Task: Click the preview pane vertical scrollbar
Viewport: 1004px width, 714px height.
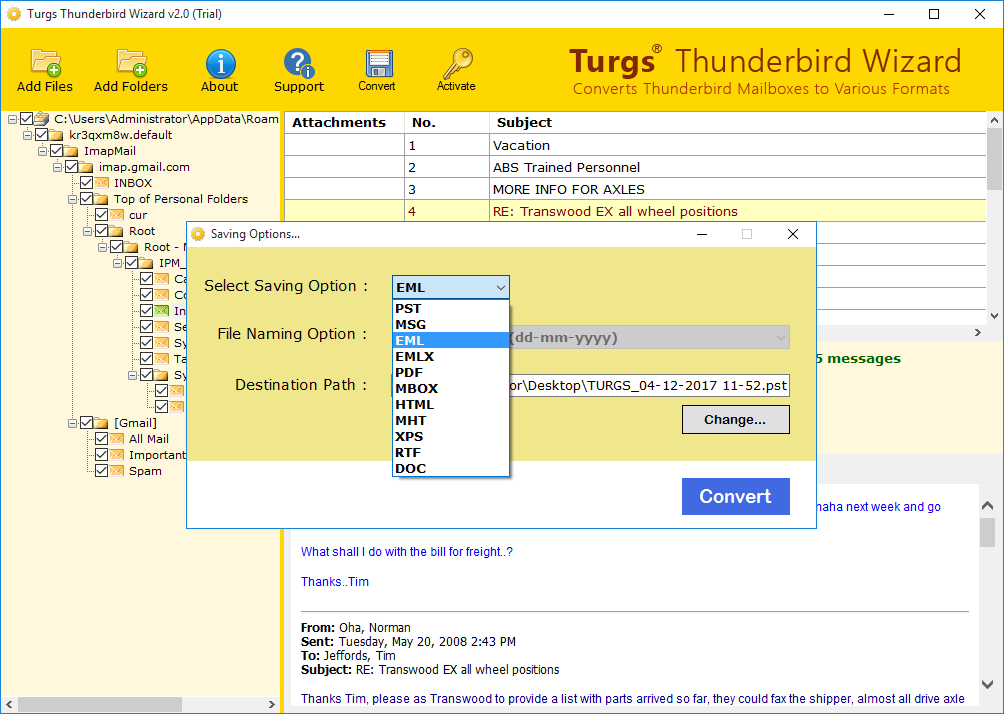Action: (987, 594)
